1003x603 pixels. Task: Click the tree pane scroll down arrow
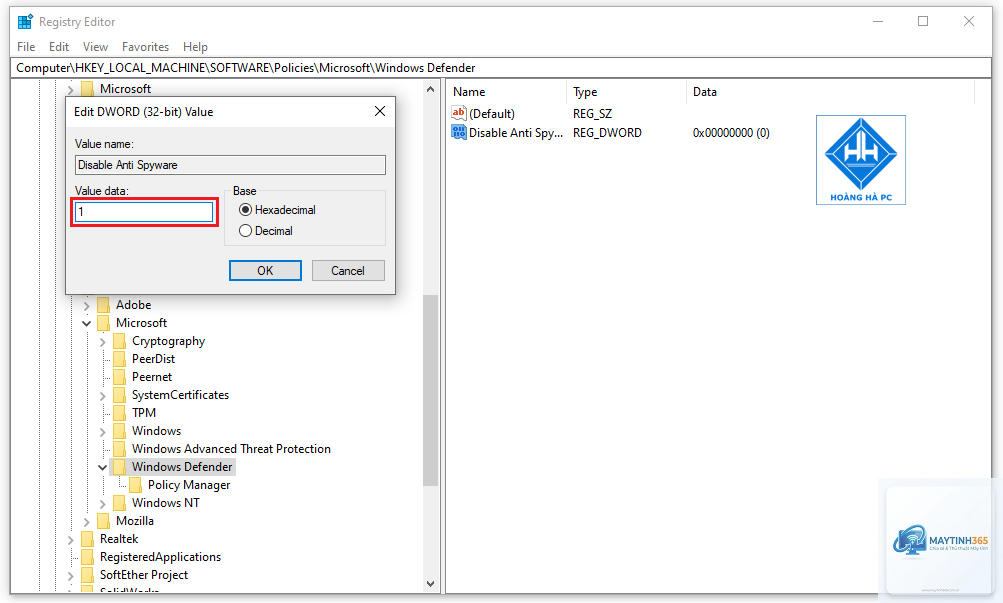coord(430,583)
